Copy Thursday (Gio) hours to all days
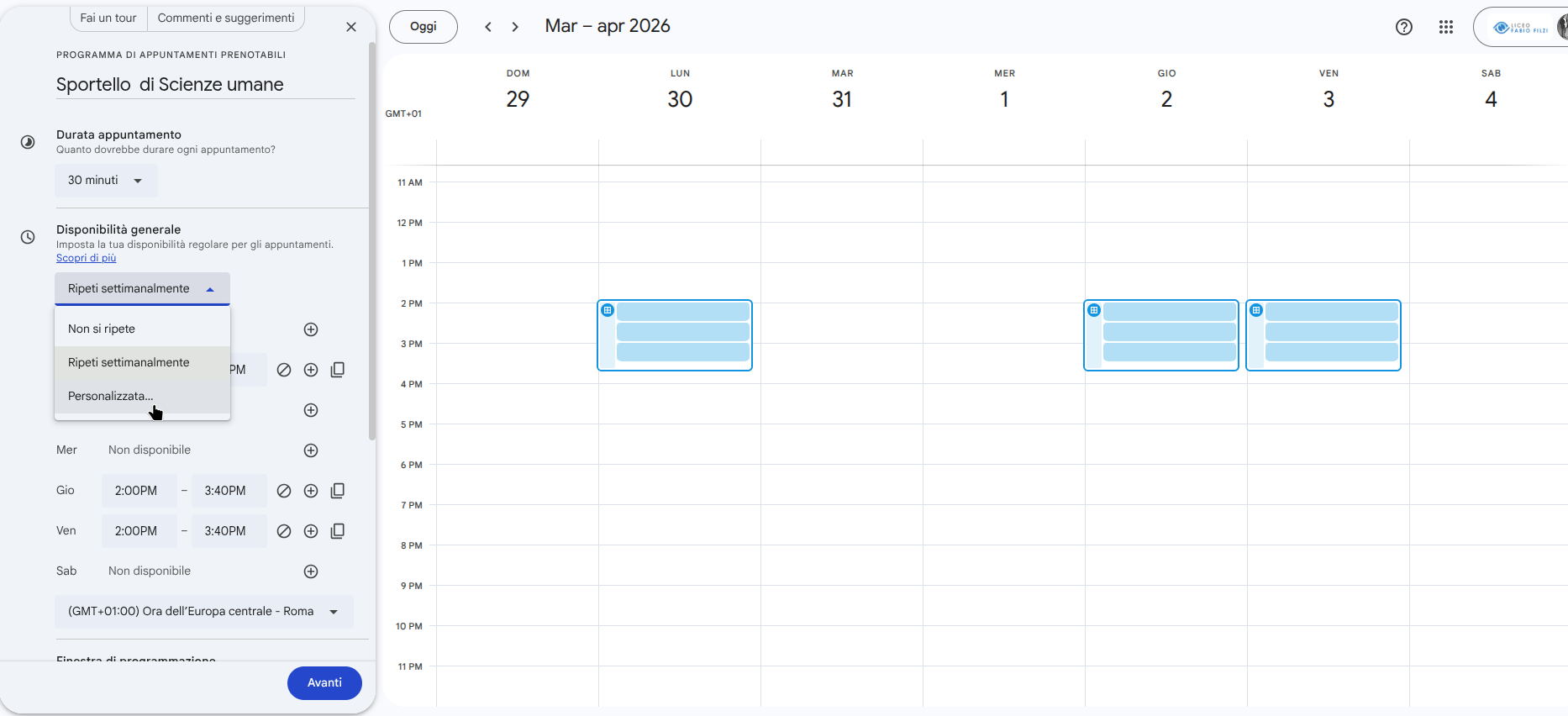1568x716 pixels. (338, 491)
